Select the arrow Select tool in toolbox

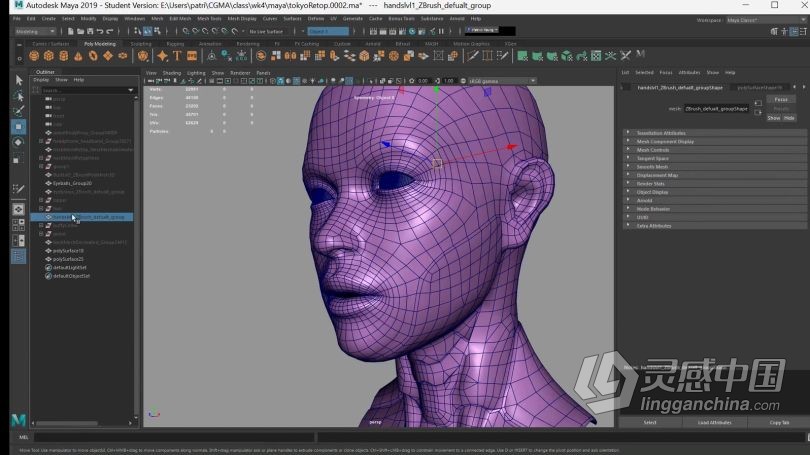tap(19, 81)
